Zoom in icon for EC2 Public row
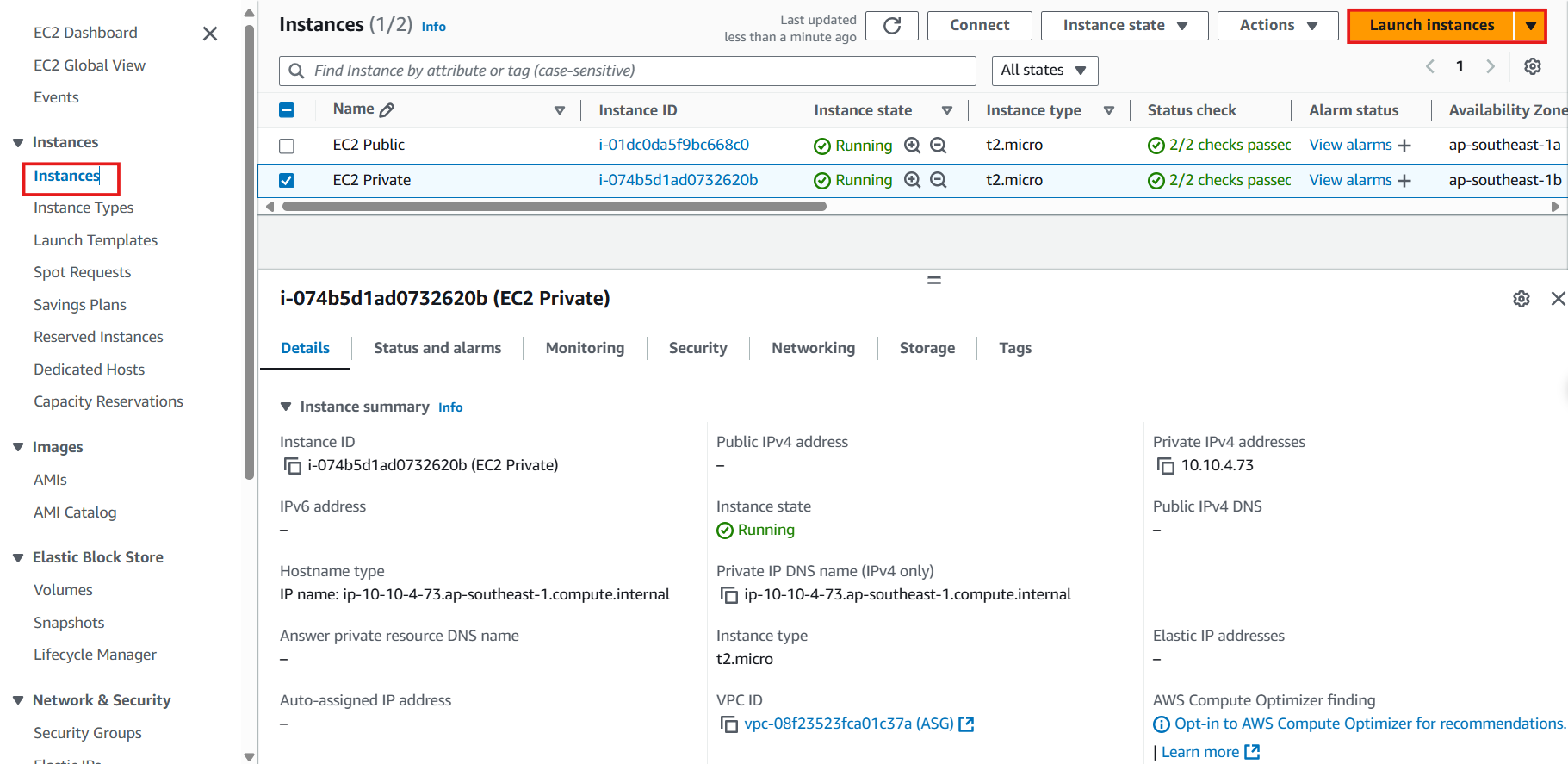 912,146
